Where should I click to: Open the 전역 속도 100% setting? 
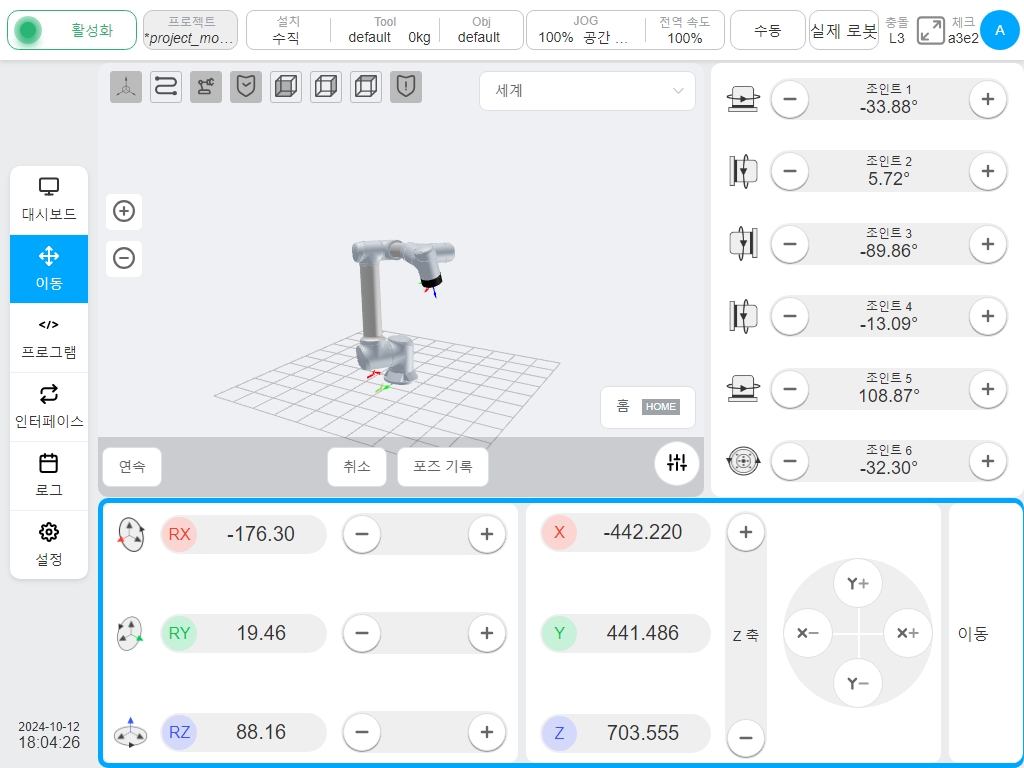pyautogui.click(x=684, y=30)
